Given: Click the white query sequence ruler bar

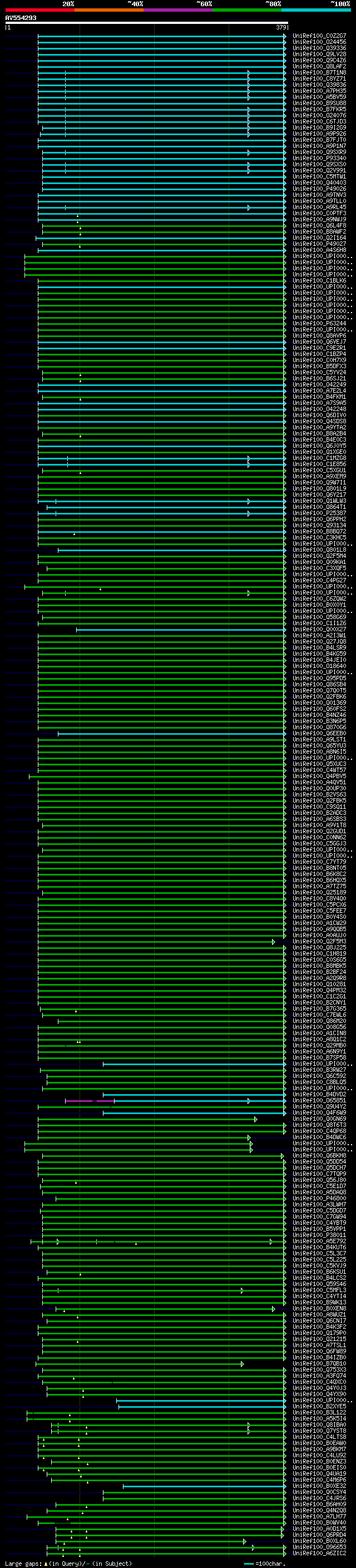Looking at the screenshot, I should (147, 22).
